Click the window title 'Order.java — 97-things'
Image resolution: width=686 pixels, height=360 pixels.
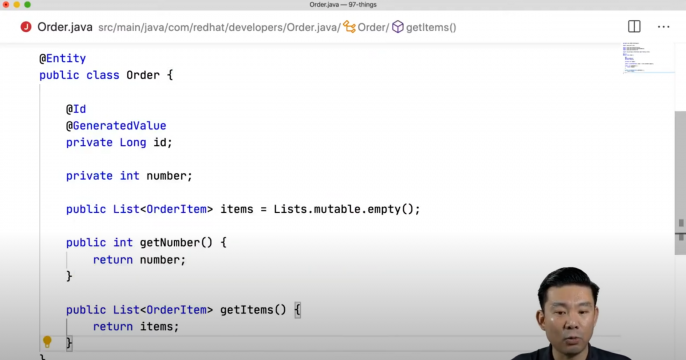343,5
